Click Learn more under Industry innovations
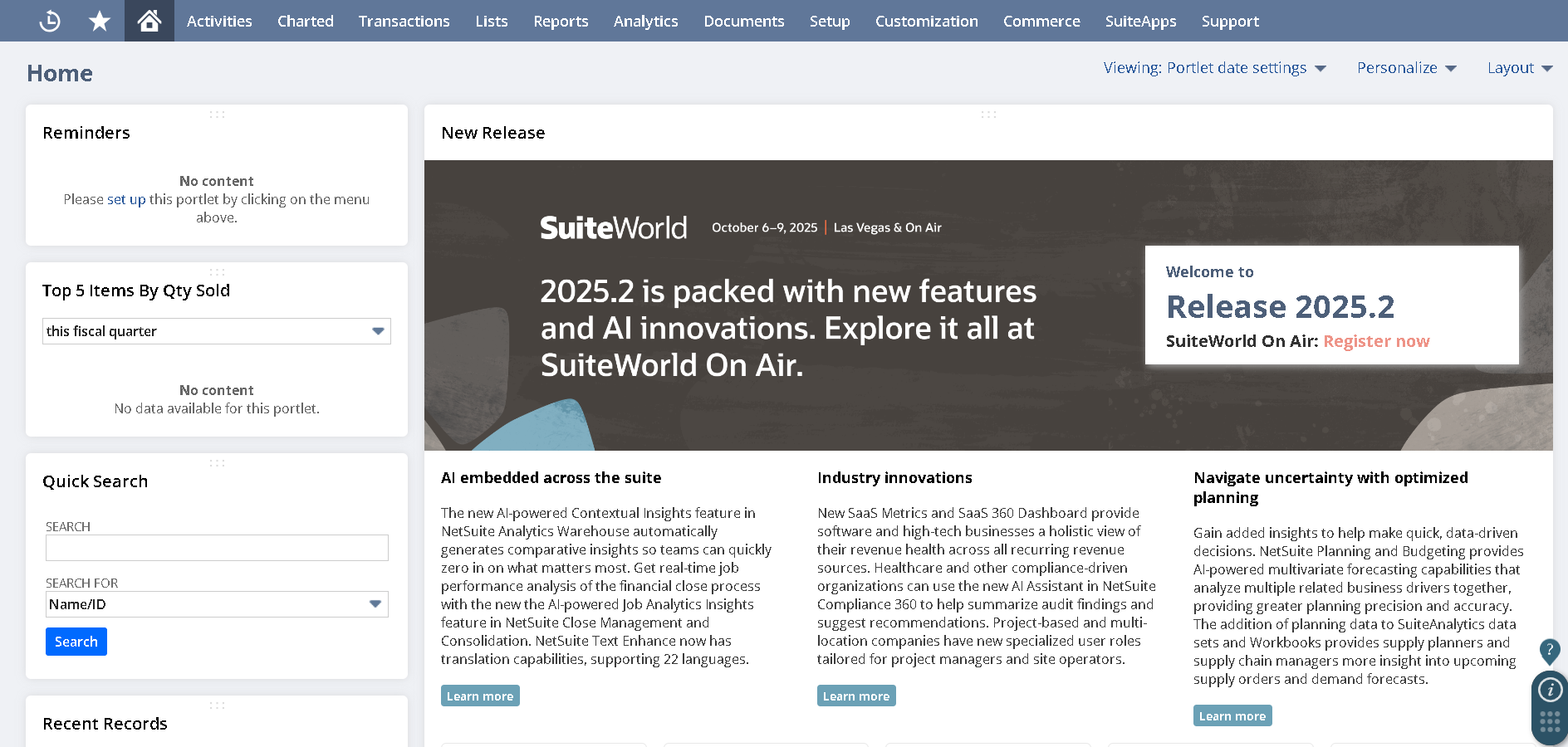Viewport: 1568px width, 747px height. pyautogui.click(x=855, y=696)
